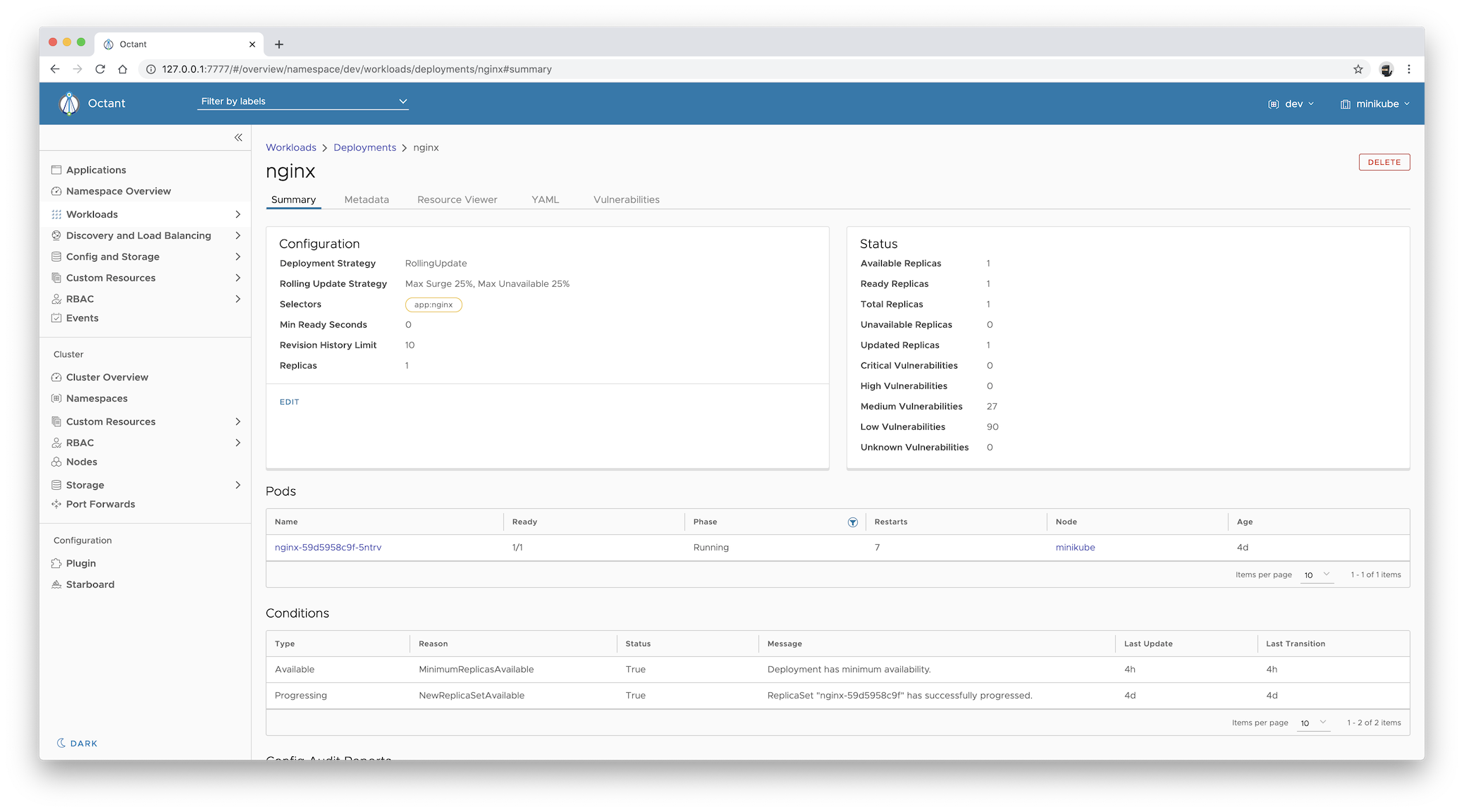This screenshot has height=812, width=1464.
Task: Open pod nginx-59d5958c9f-5ntrv link
Action: point(328,547)
